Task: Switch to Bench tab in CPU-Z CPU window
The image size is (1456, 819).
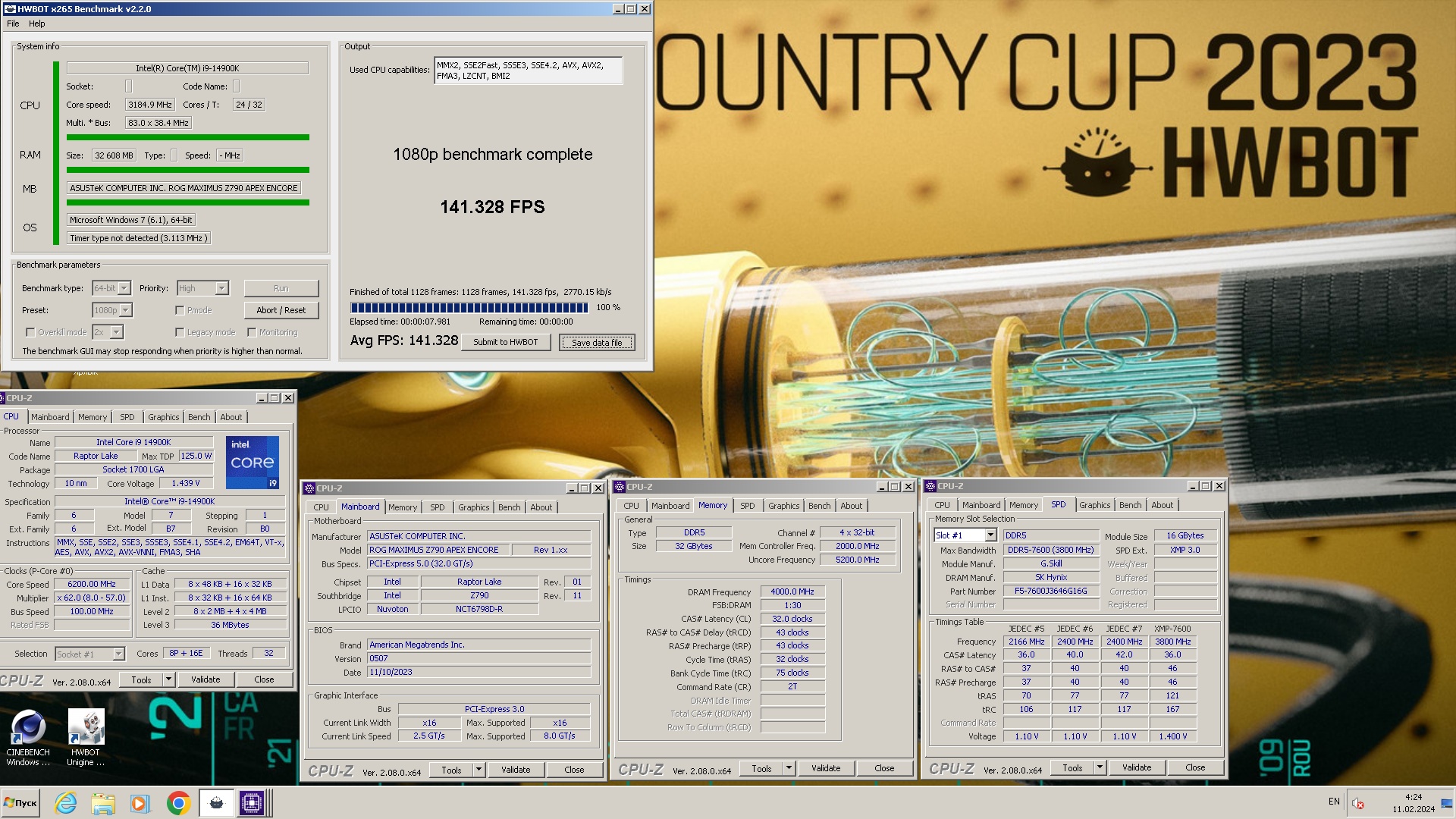Action: [199, 417]
